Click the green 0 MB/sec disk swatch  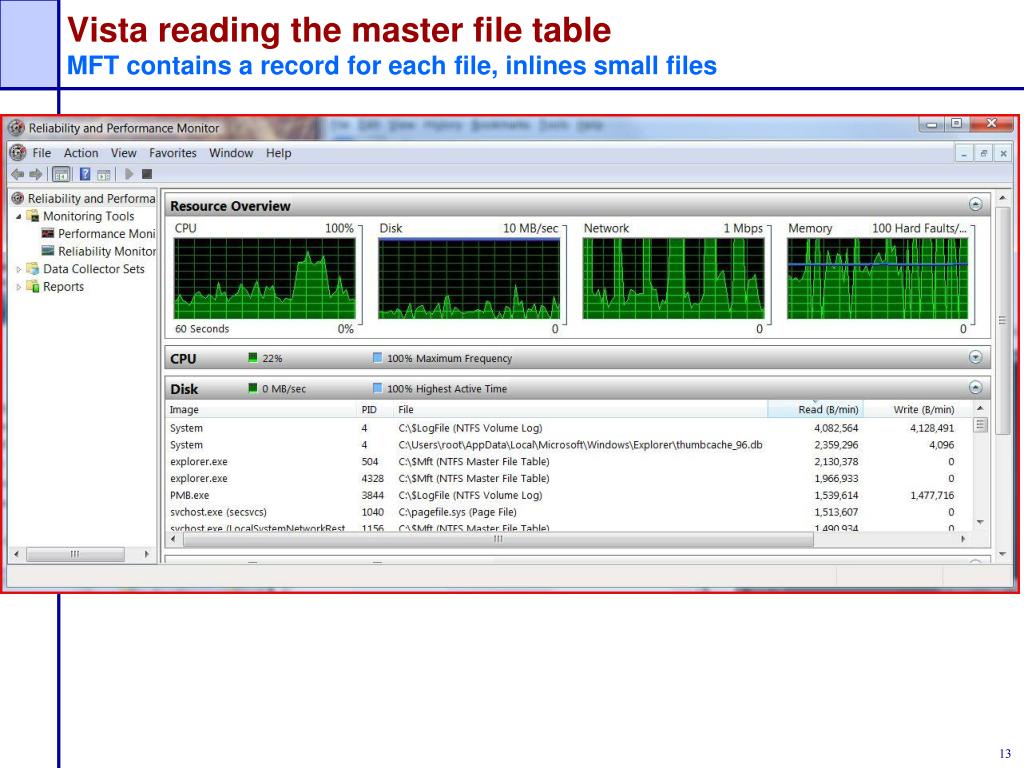coord(253,388)
